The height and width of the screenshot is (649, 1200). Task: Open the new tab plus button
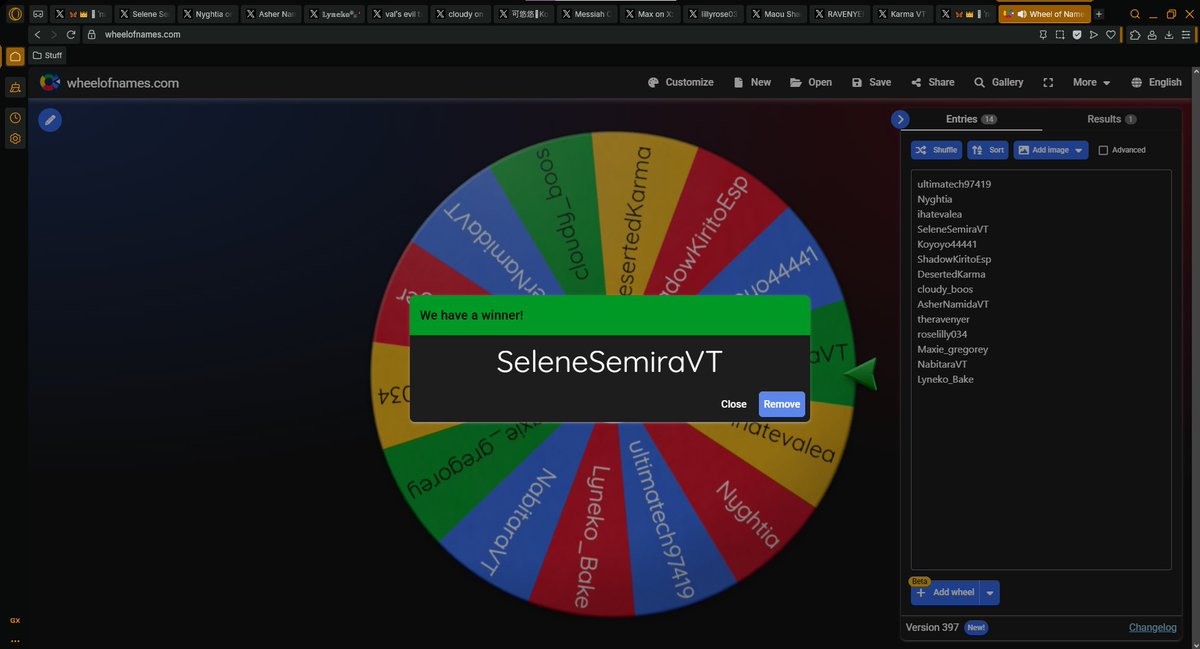point(1099,14)
